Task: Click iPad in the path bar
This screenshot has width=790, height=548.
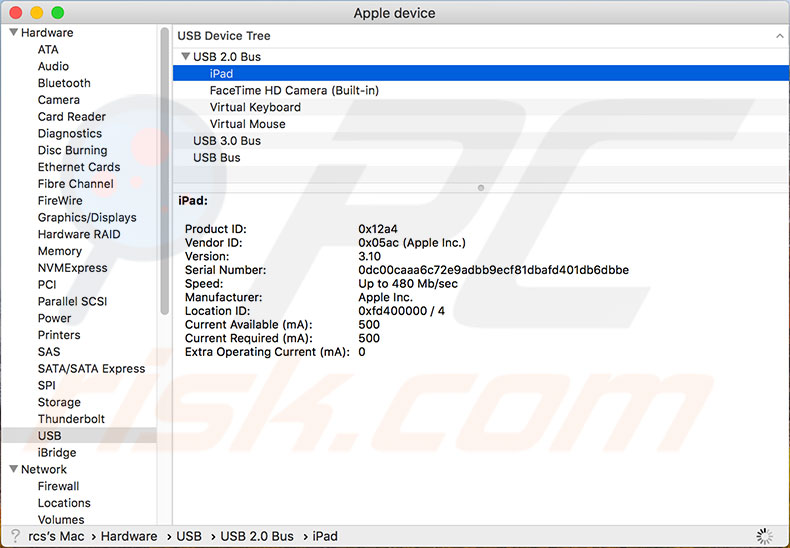Action: (x=325, y=536)
